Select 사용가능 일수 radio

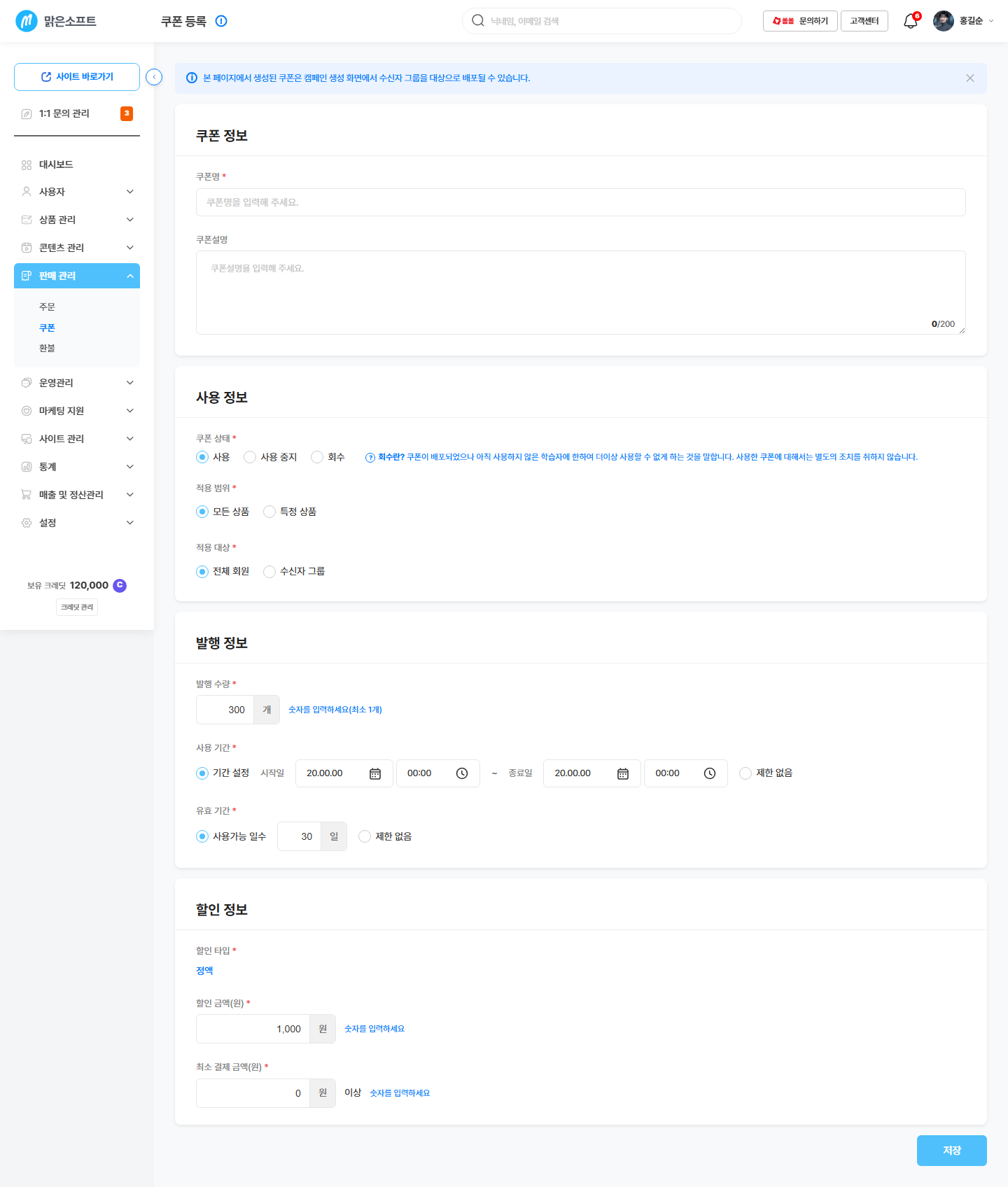[202, 836]
